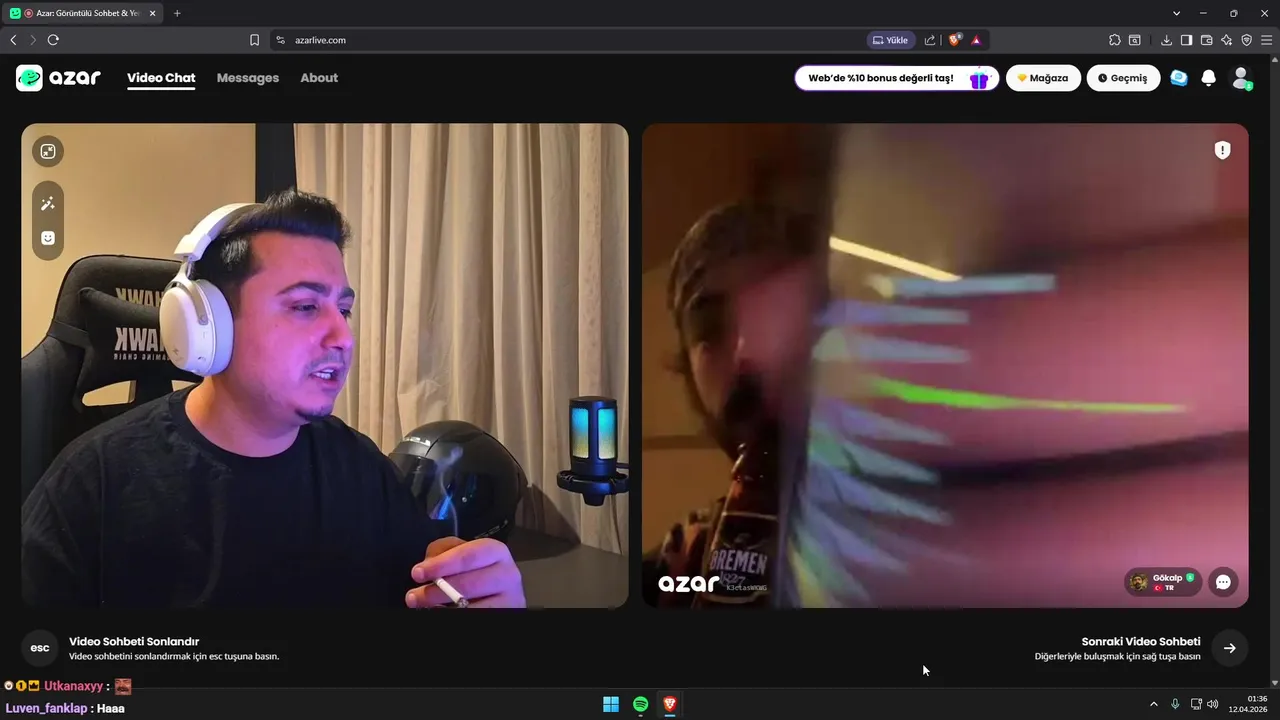Bookmark this page icon

[x=254, y=40]
